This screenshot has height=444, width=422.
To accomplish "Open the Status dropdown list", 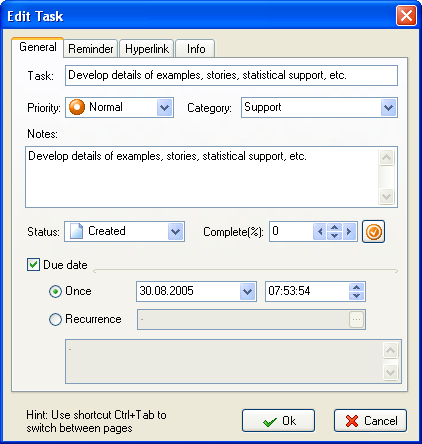I will point(176,232).
